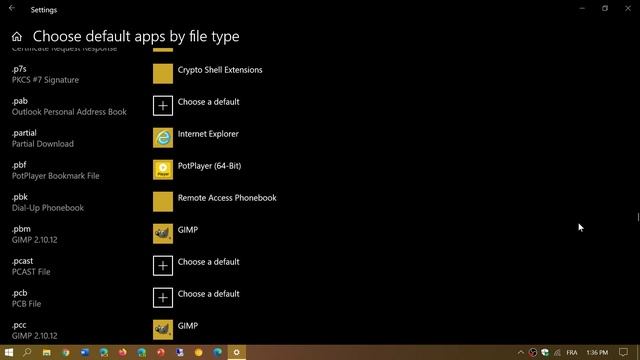Change Internet Explorer default for .partial

pyautogui.click(x=208, y=134)
